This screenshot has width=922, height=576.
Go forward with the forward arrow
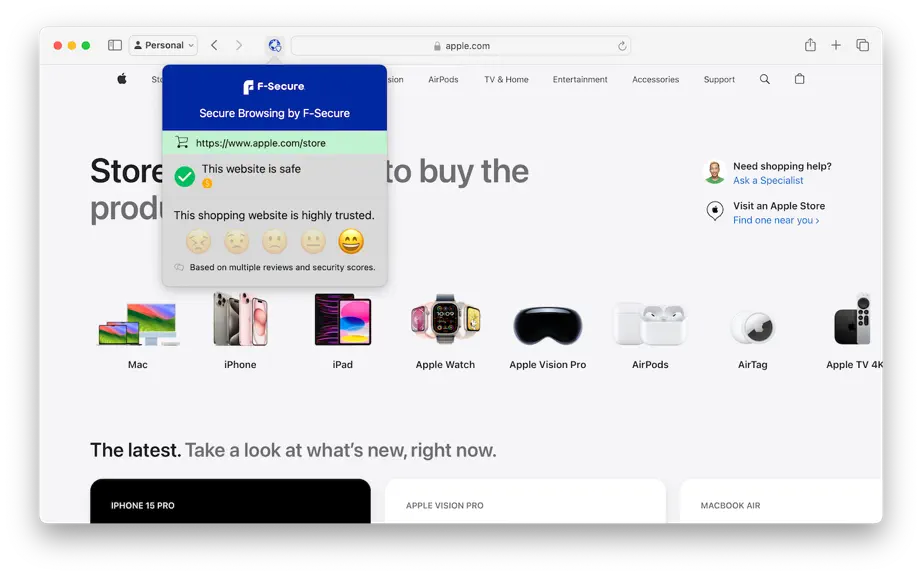coord(238,45)
